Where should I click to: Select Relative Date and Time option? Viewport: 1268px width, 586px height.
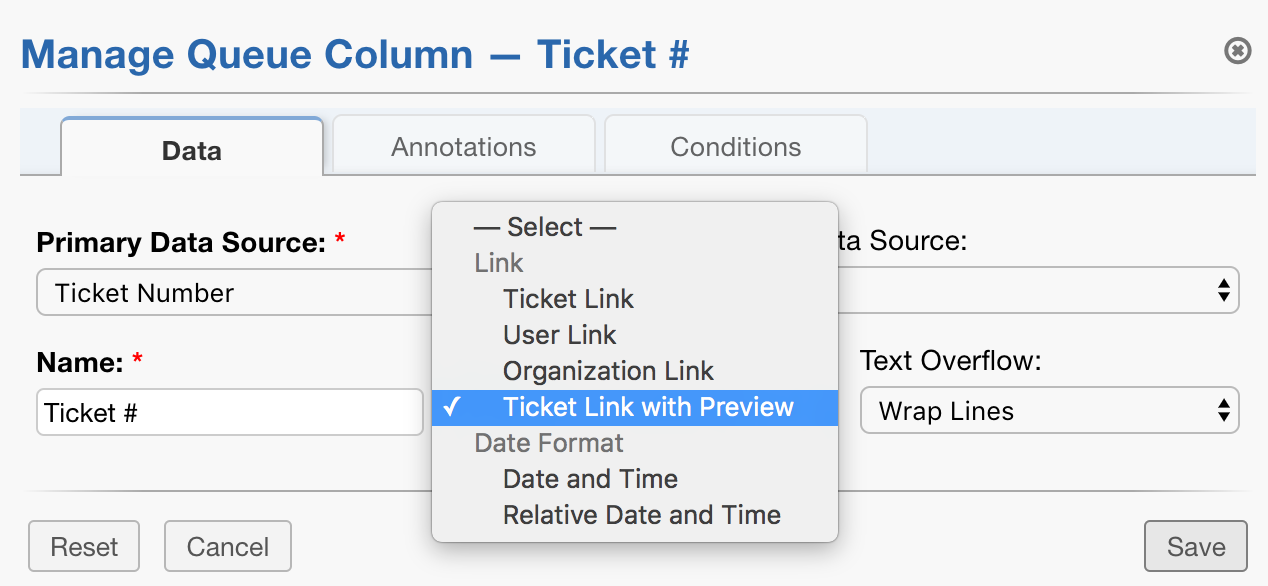(x=642, y=515)
